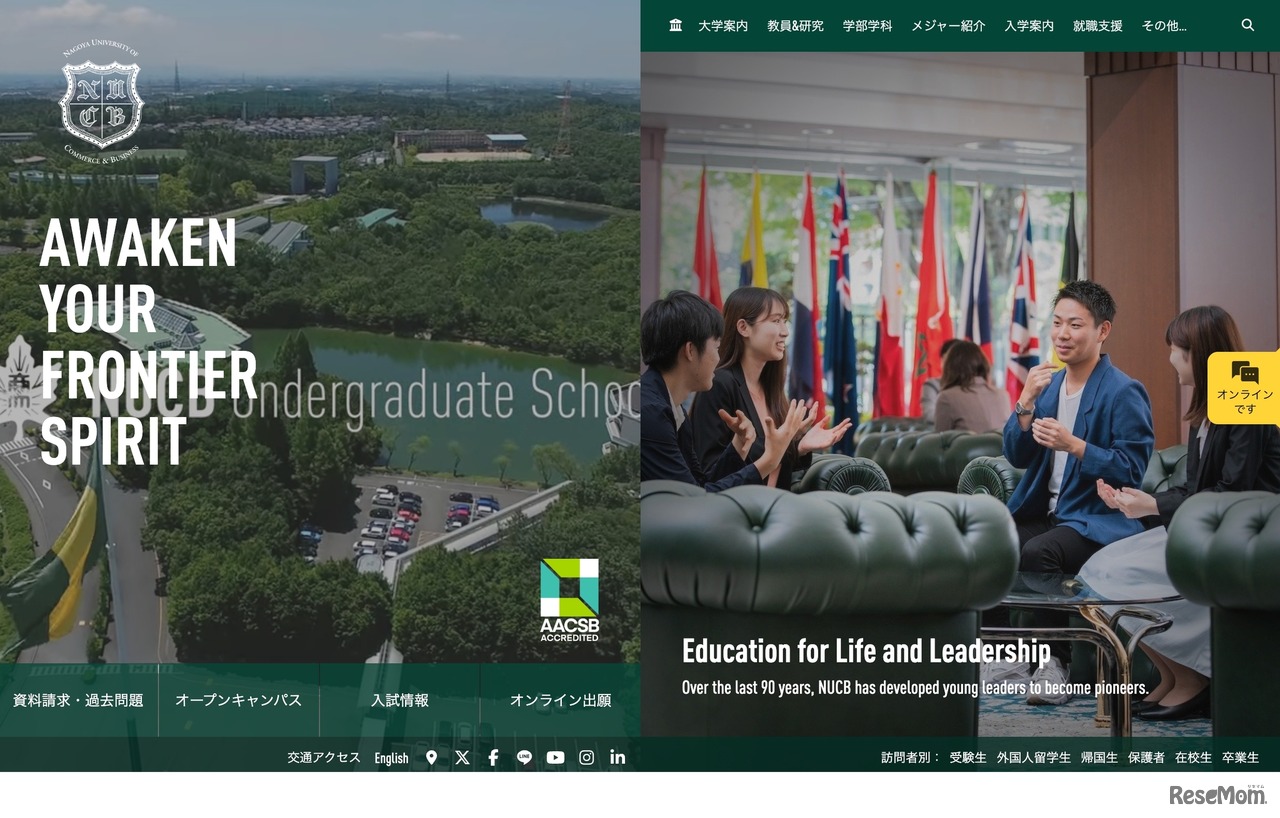The height and width of the screenshot is (818, 1280).
Task: Open the LINE social icon
Action: point(524,757)
